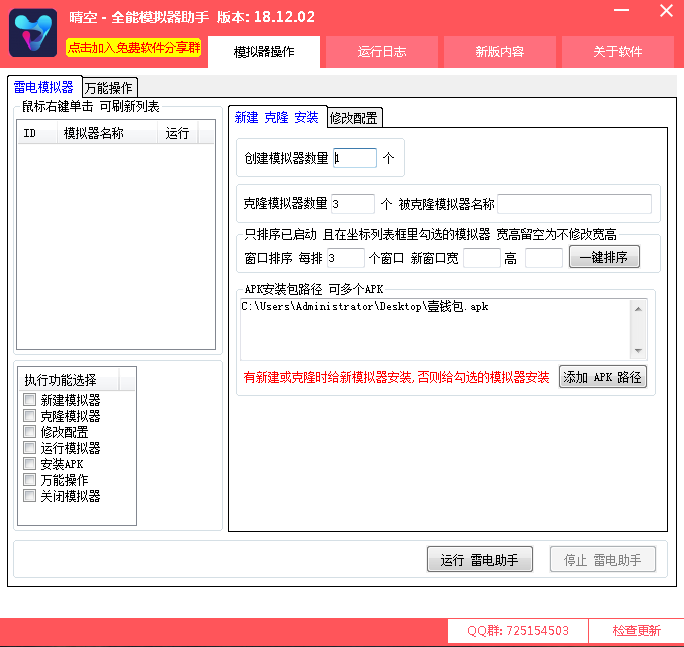Select the 雷电模拟器 sub-tab
Viewport: 684px width, 647px height.
[x=44, y=87]
